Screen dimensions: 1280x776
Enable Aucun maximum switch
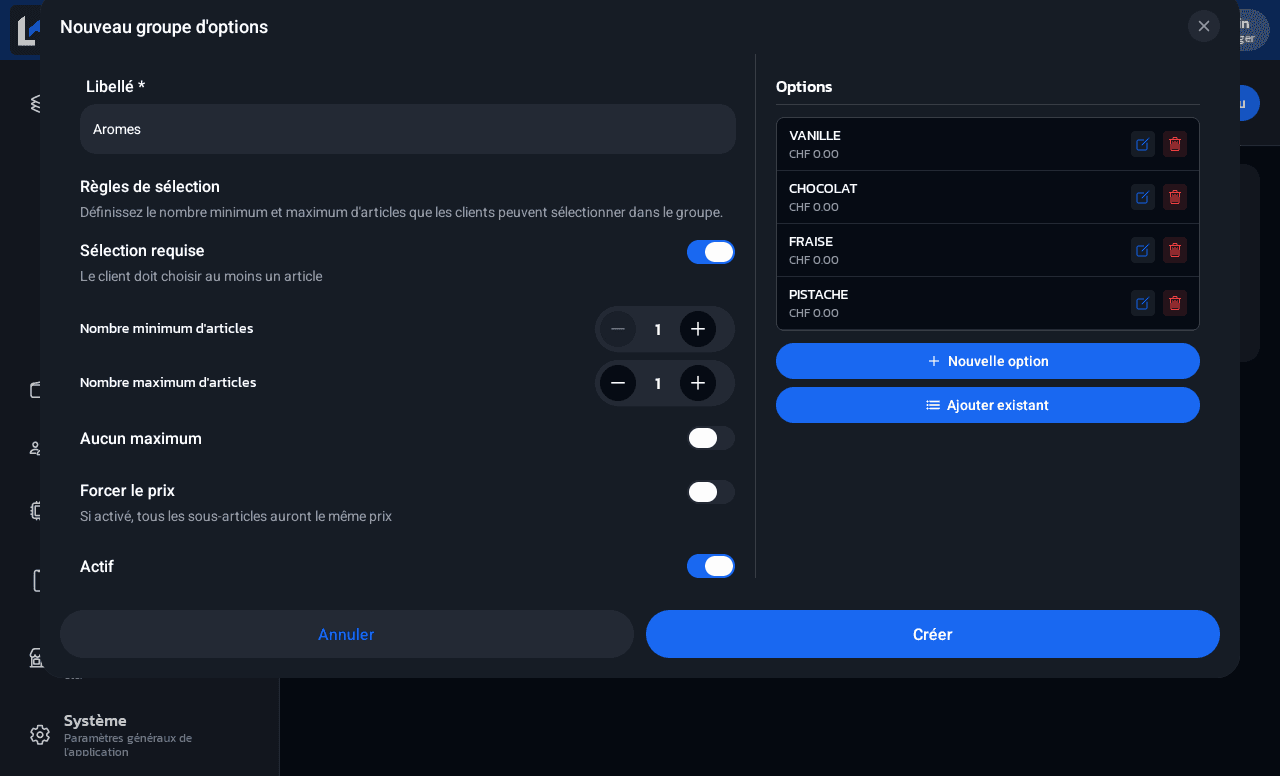click(711, 438)
